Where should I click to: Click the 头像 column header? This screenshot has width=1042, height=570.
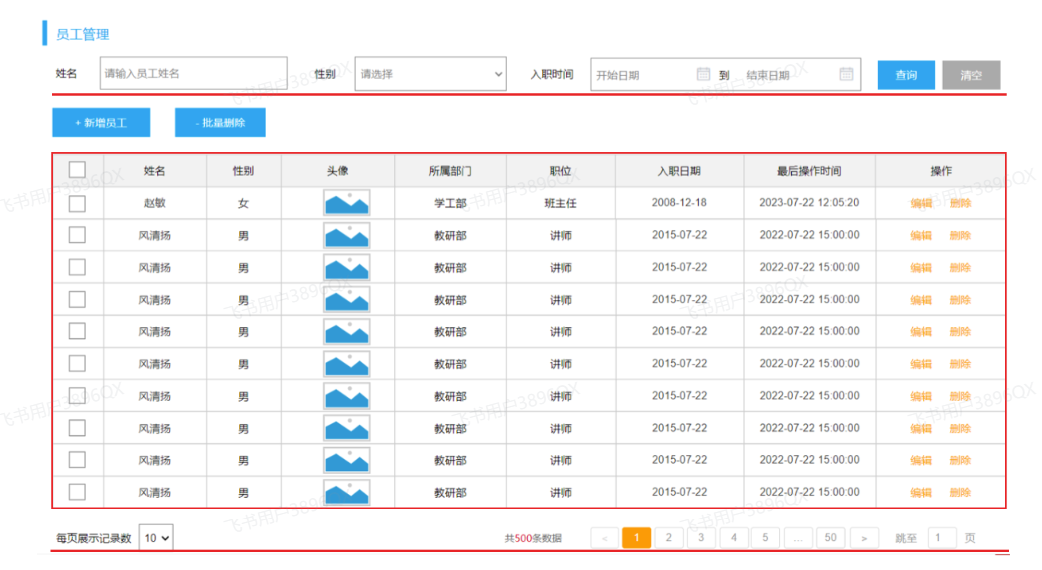click(338, 171)
